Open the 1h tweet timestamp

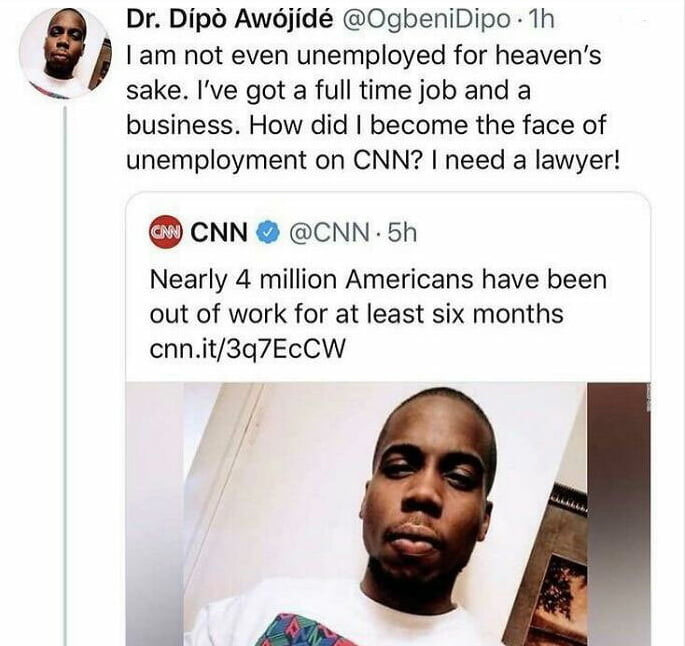541,20
